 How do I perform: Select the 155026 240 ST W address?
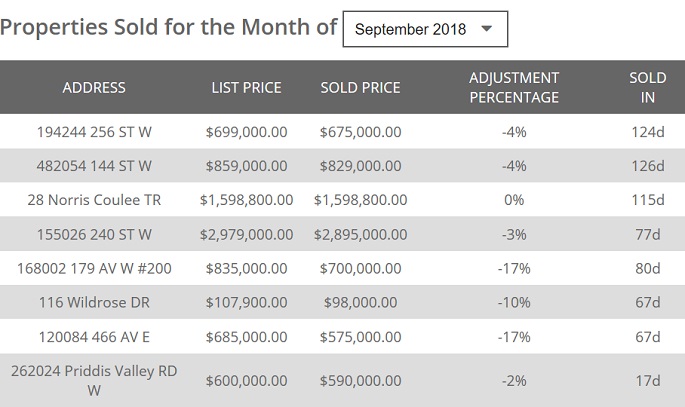pos(94,234)
